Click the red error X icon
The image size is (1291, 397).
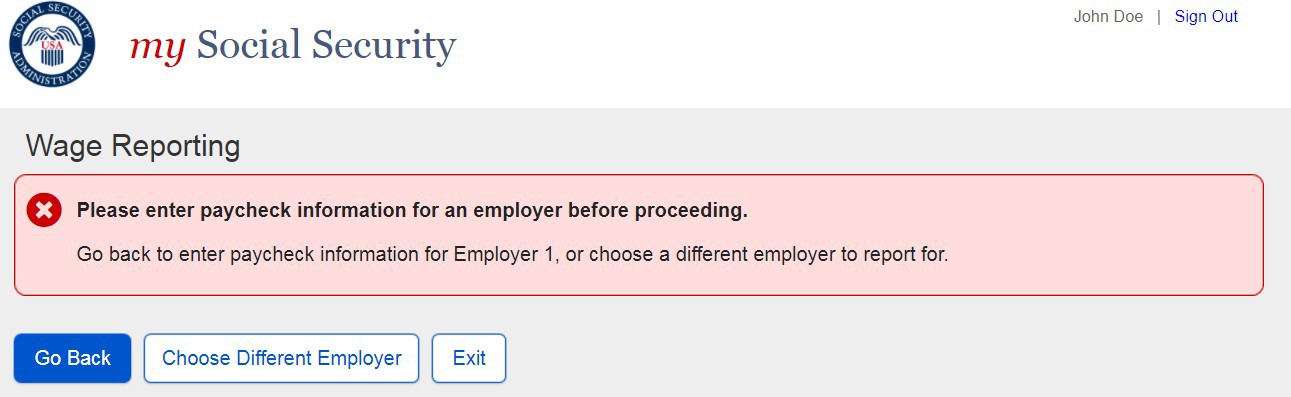(43, 211)
